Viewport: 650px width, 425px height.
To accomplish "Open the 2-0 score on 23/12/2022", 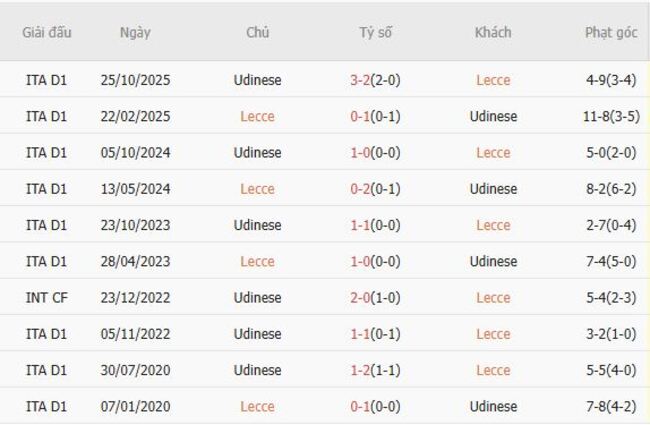I will point(361,298).
